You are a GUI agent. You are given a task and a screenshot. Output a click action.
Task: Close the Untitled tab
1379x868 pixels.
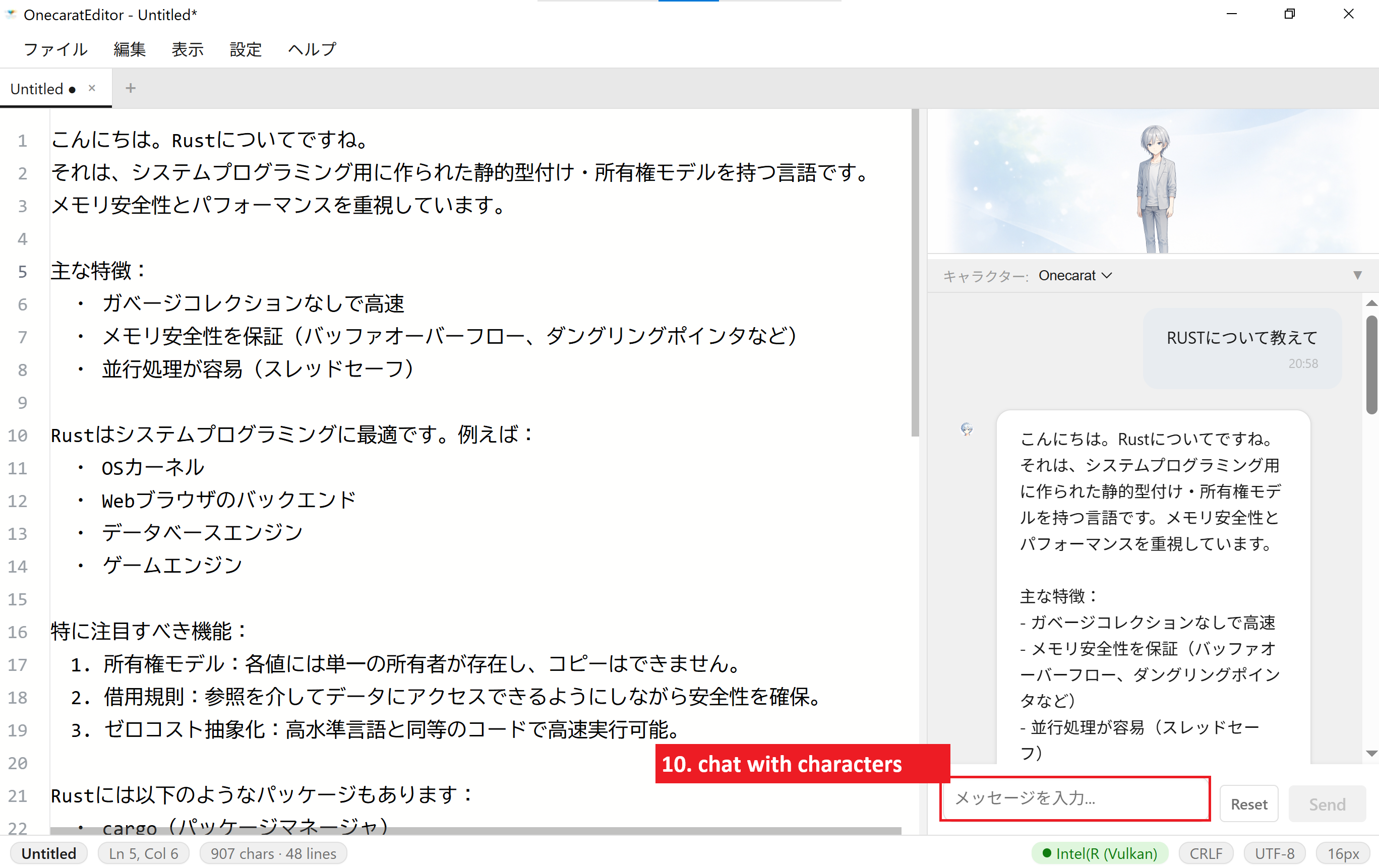(92, 88)
